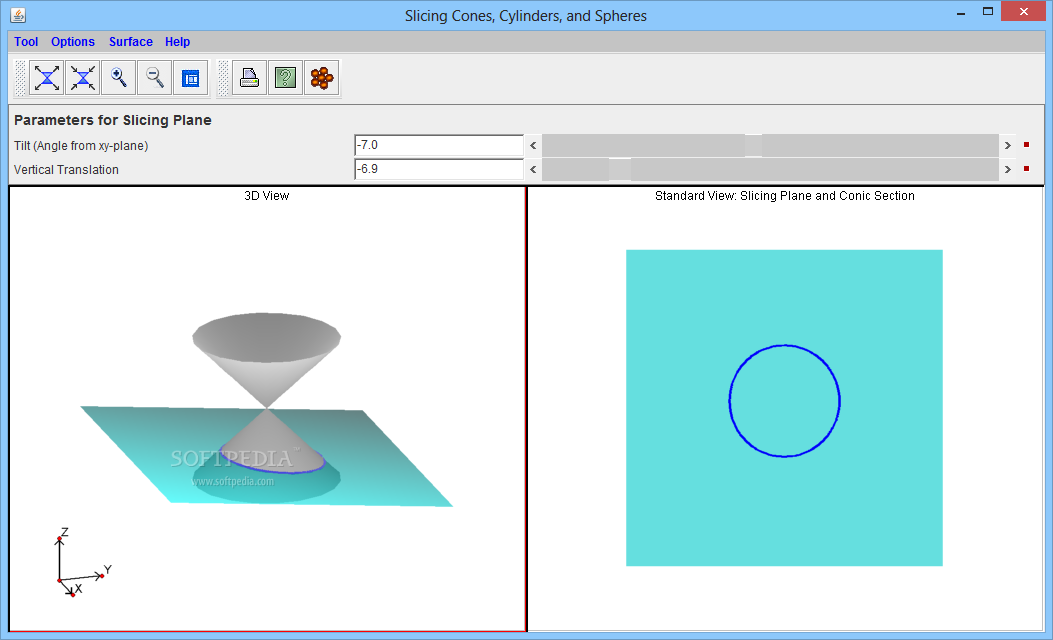This screenshot has width=1053, height=640.
Task: Open the Tool menu
Action: pyautogui.click(x=26, y=42)
